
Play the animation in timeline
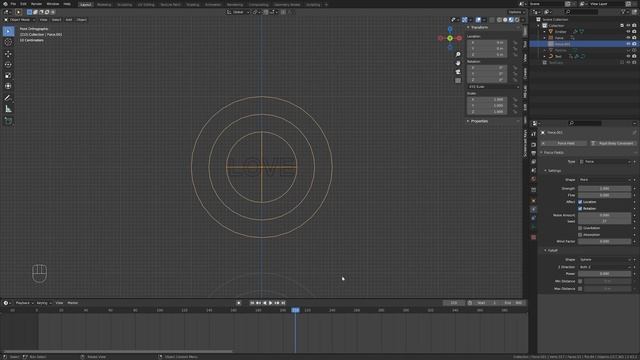(x=271, y=303)
